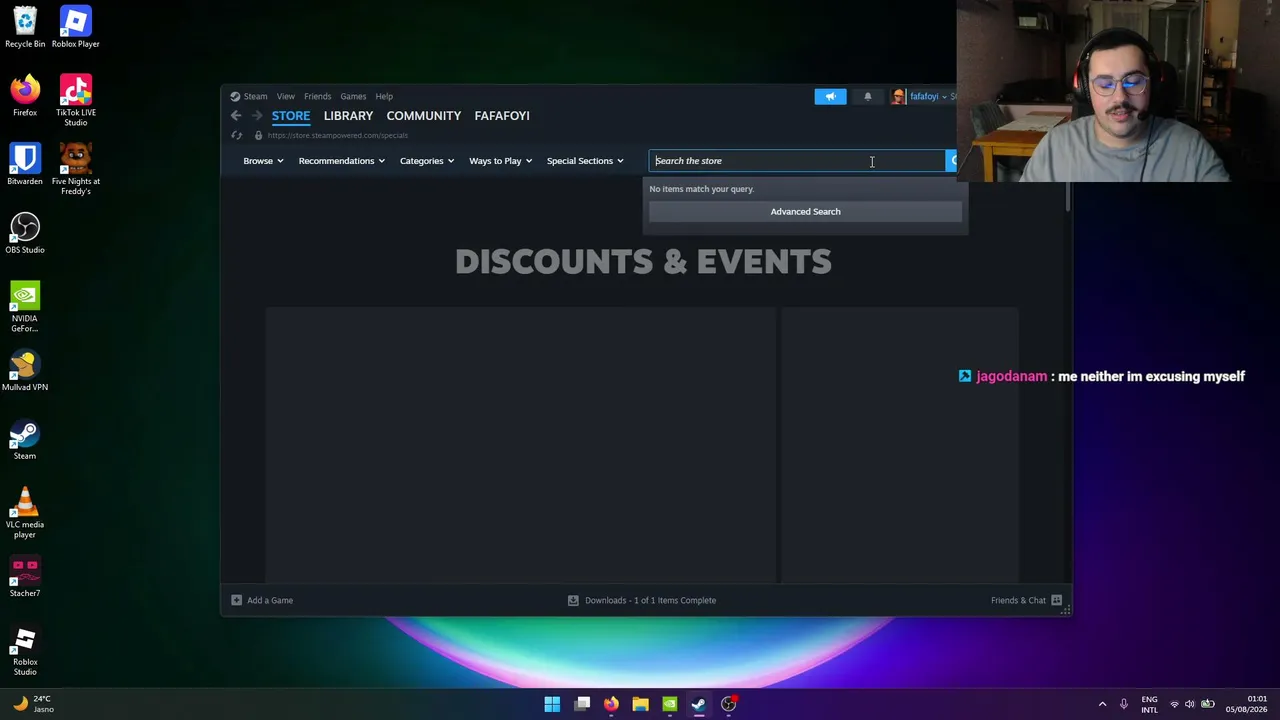The width and height of the screenshot is (1280, 720).
Task: Open NVIDIA app from the taskbar
Action: (669, 704)
